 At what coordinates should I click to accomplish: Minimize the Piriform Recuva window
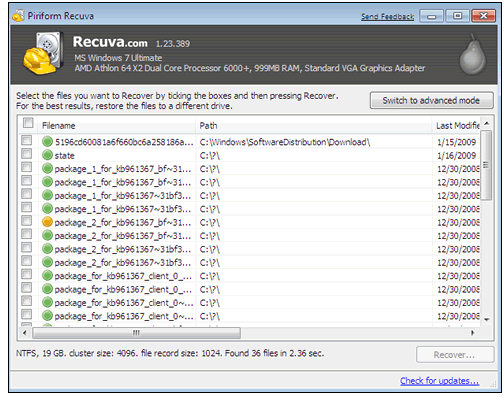(431, 16)
